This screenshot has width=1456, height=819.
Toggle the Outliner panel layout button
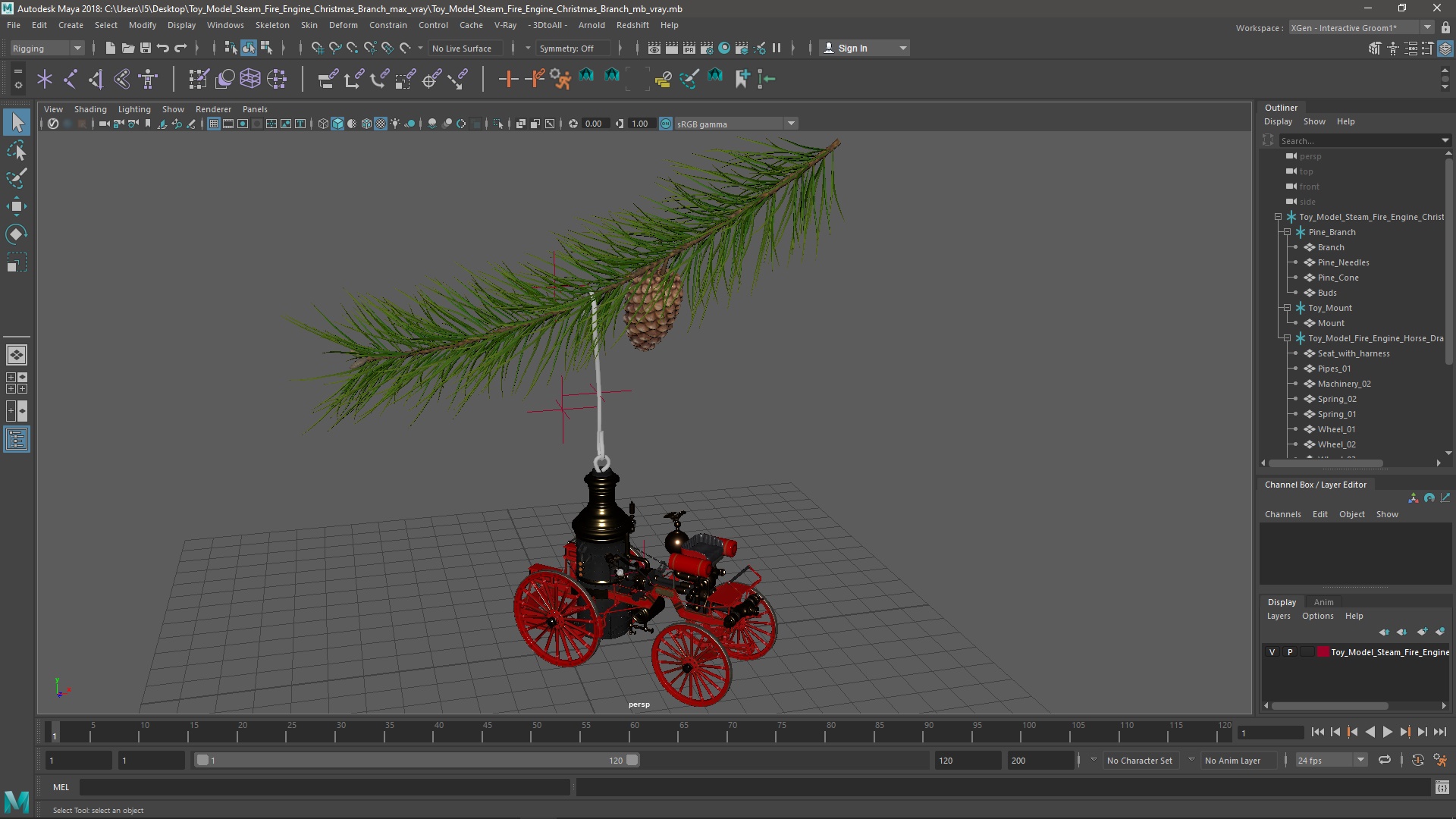pyautogui.click(x=17, y=439)
